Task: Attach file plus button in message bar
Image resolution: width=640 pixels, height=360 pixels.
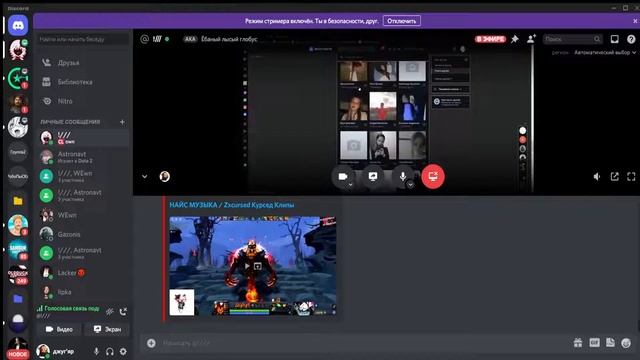Action: click(151, 343)
